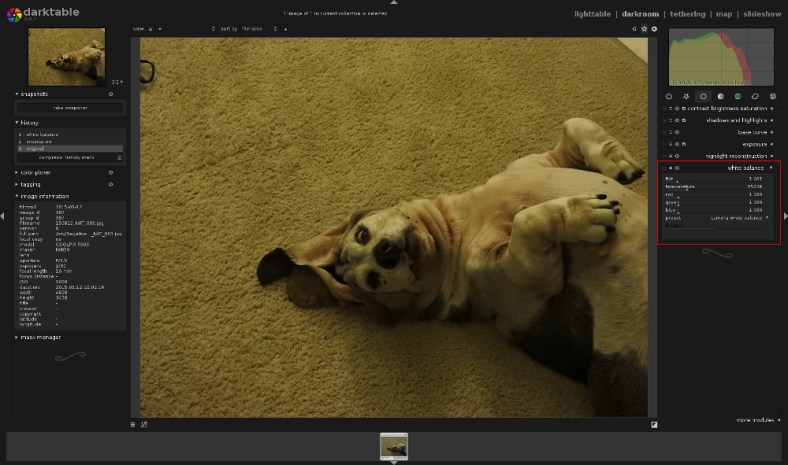Show the active modules group
Image resolution: width=788 pixels, height=465 pixels.
click(668, 96)
